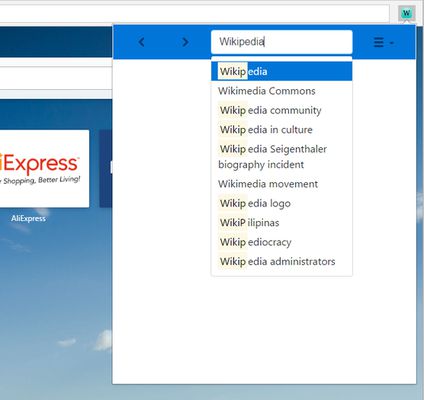Select the highlighted "Wikipedia" suggestion
The width and height of the screenshot is (424, 400).
coord(282,71)
